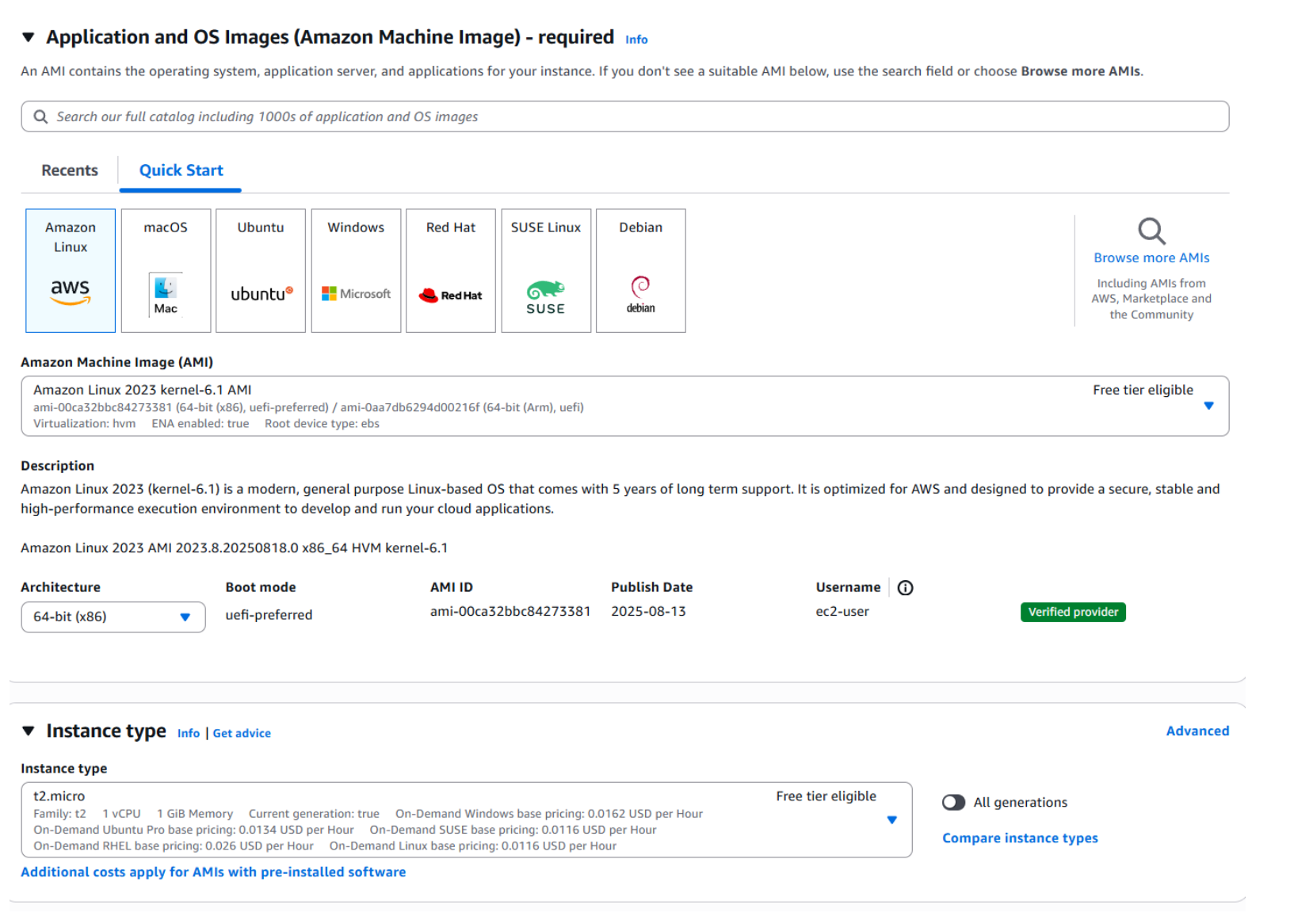Switch to the Recents tab

[68, 170]
